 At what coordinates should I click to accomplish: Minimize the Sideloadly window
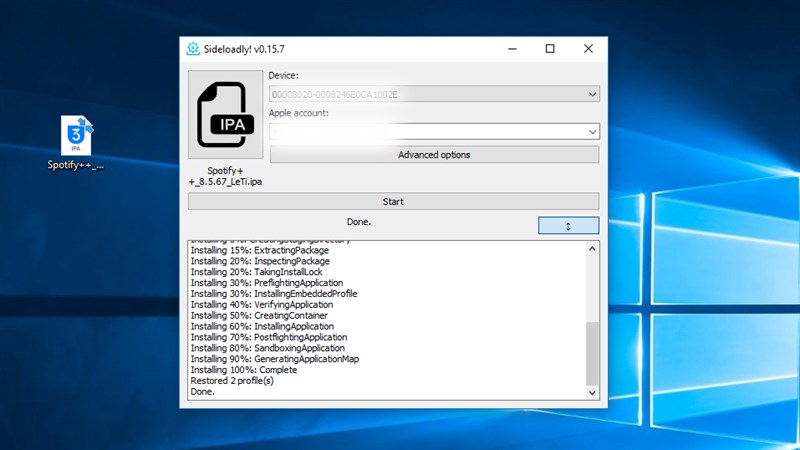pyautogui.click(x=512, y=49)
